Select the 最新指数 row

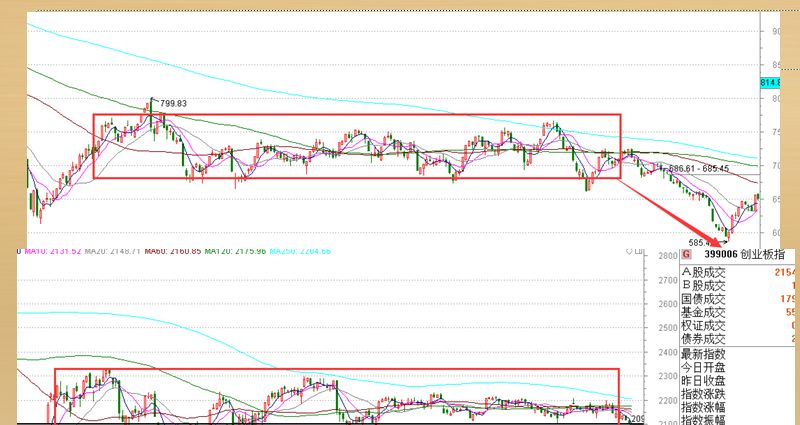738,354
